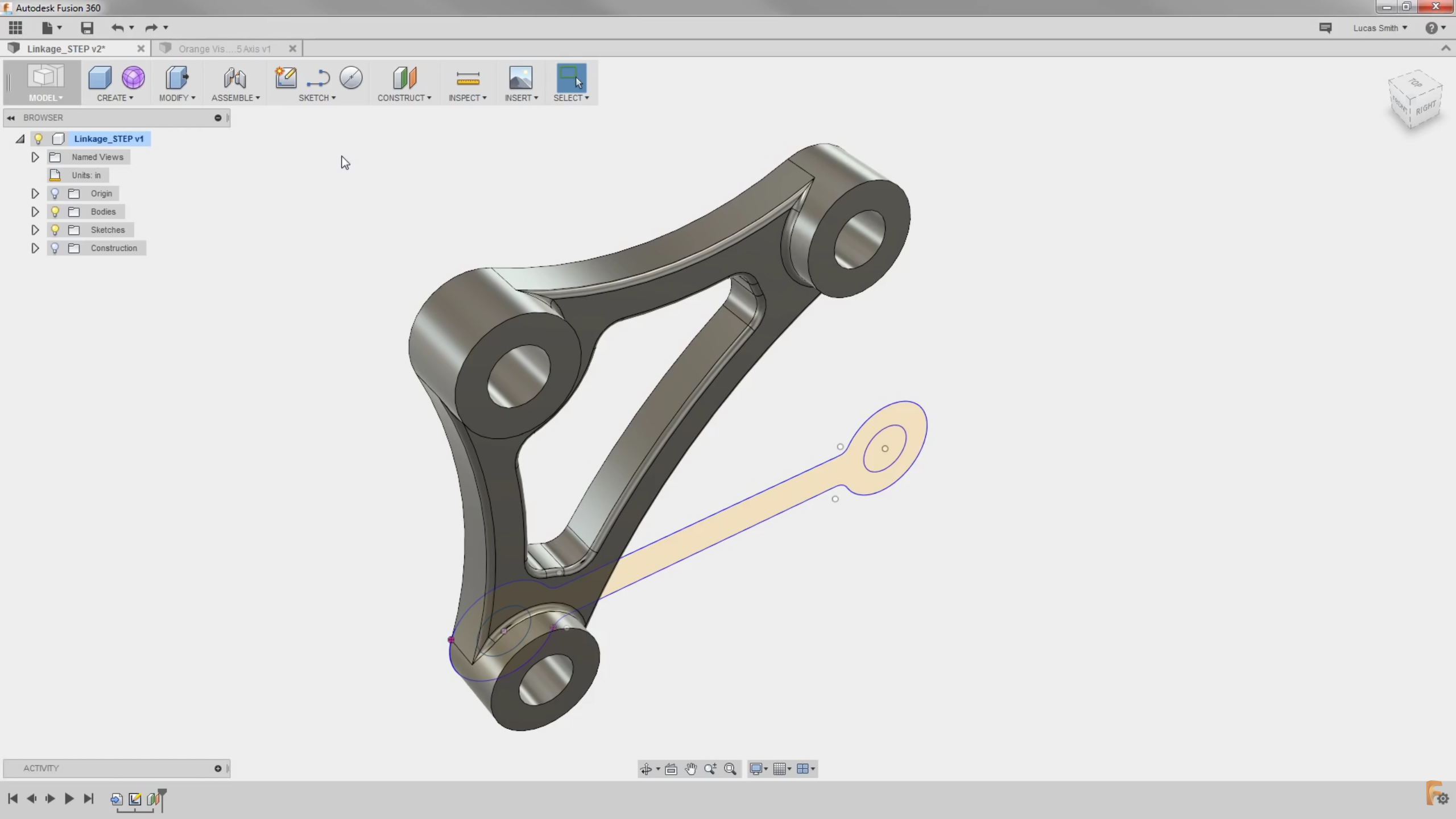Open the comments speech bubble icon
The image size is (1456, 819).
(1325, 28)
